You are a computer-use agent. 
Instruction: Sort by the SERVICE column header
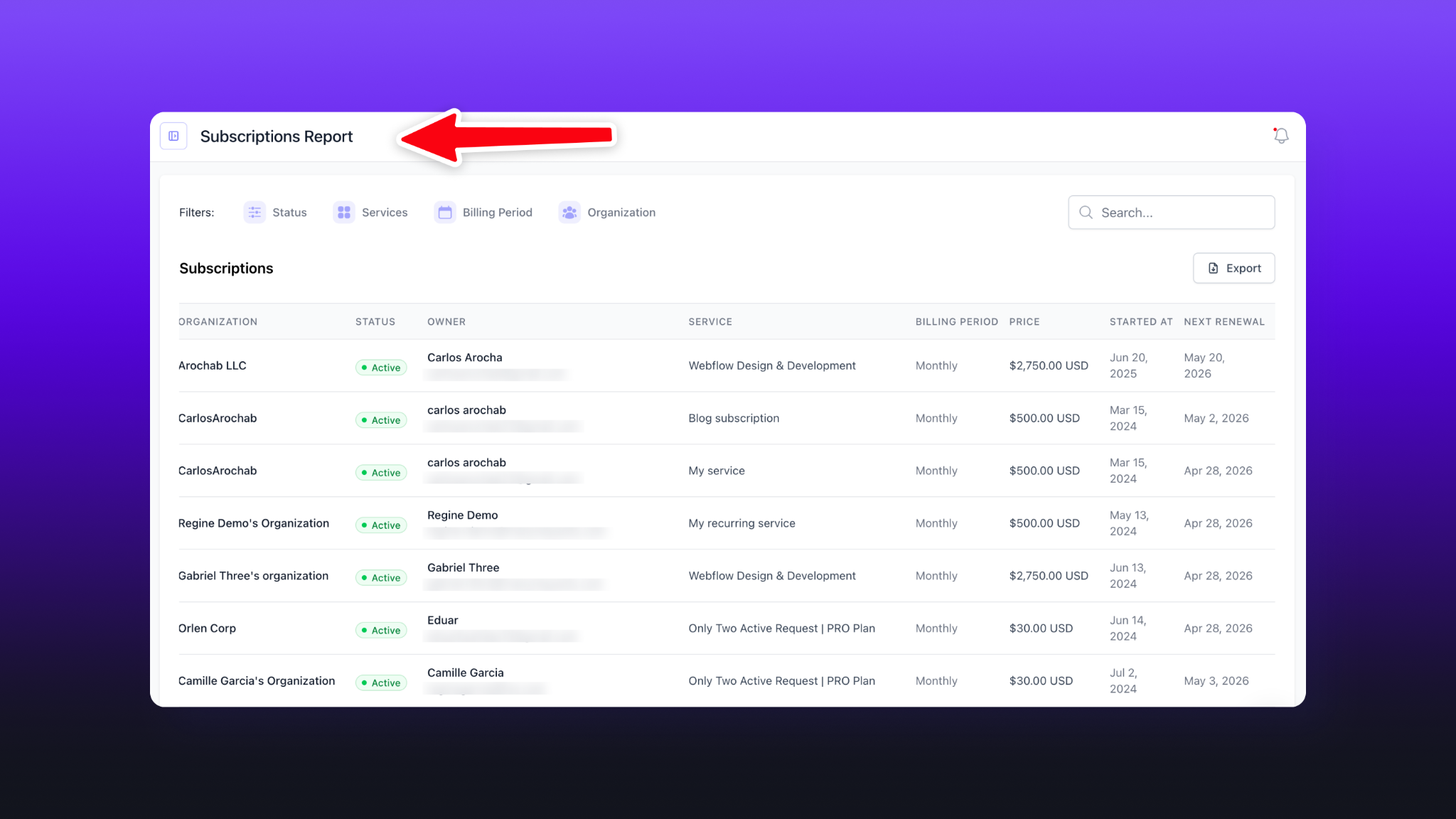pyautogui.click(x=710, y=321)
